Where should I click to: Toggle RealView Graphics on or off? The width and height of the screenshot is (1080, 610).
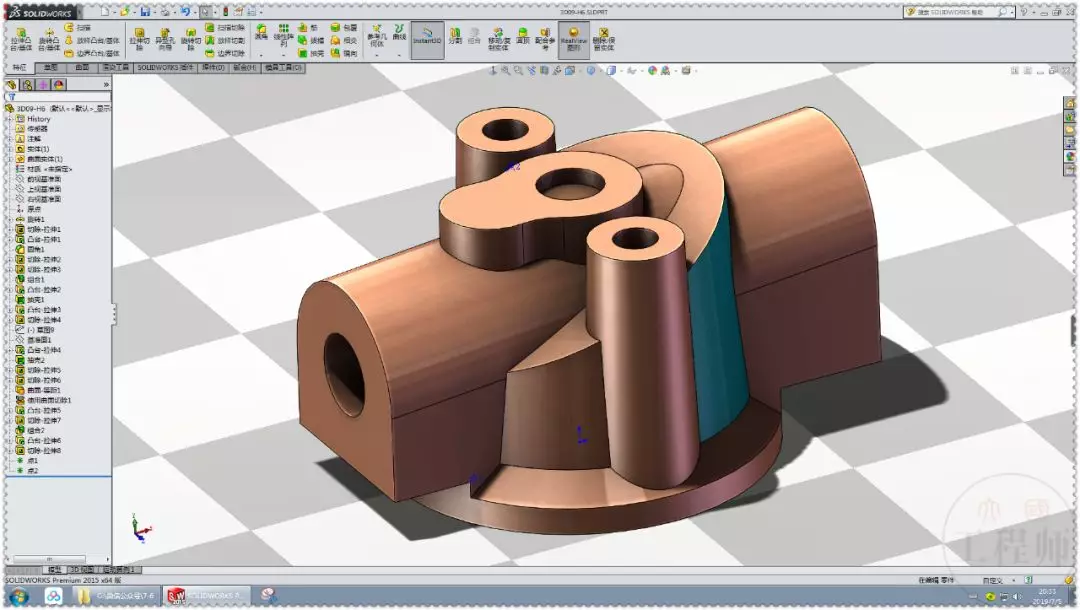tap(574, 39)
